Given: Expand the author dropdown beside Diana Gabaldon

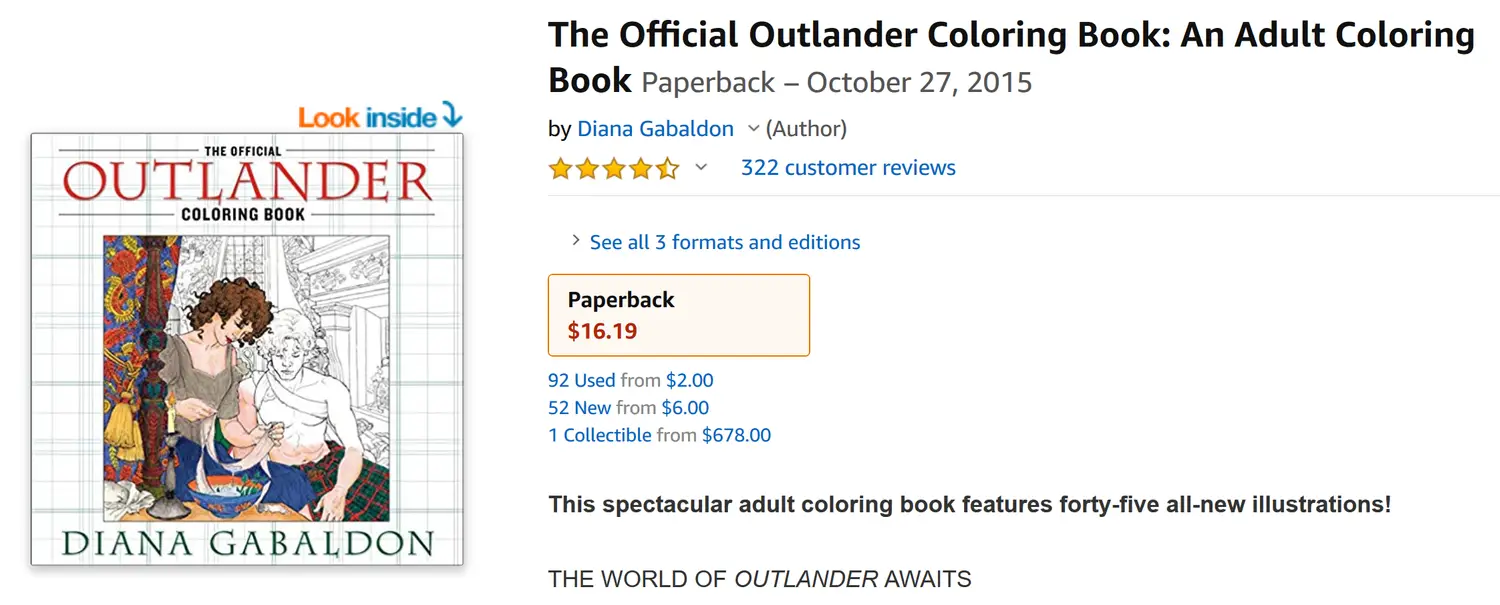Looking at the screenshot, I should click(754, 129).
